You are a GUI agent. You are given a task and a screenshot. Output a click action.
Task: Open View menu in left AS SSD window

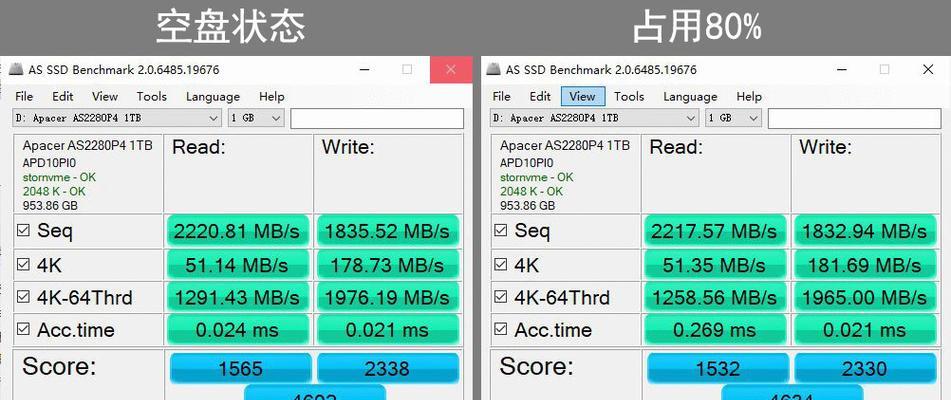[x=105, y=96]
